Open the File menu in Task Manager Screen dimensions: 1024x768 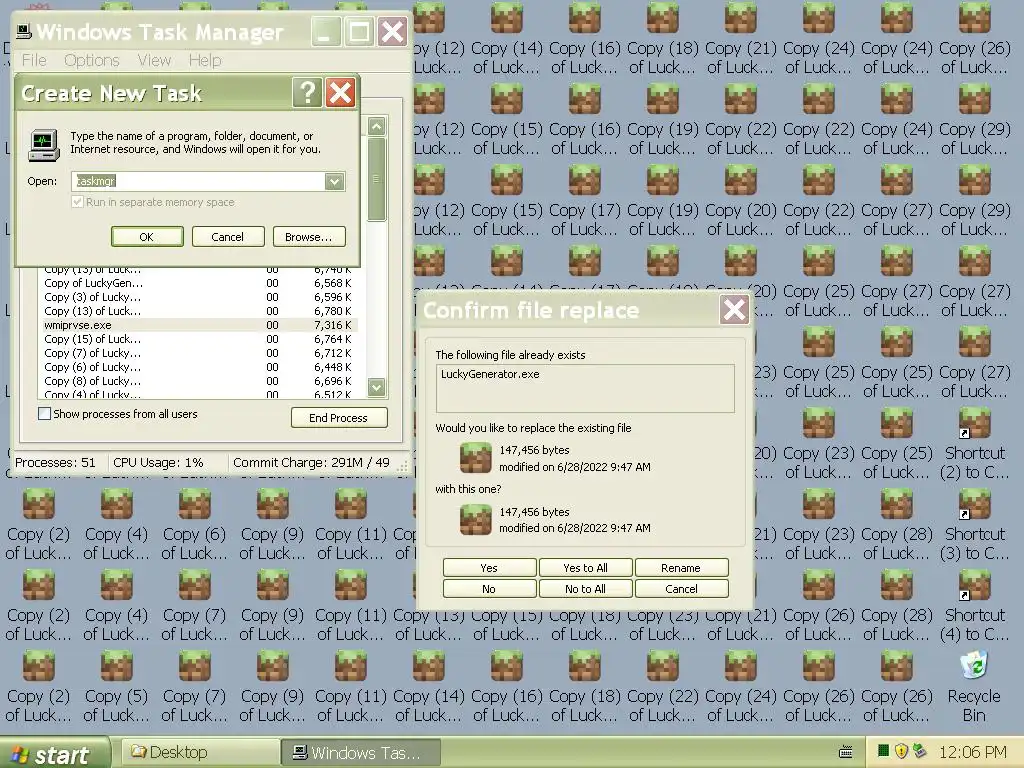(x=34, y=60)
